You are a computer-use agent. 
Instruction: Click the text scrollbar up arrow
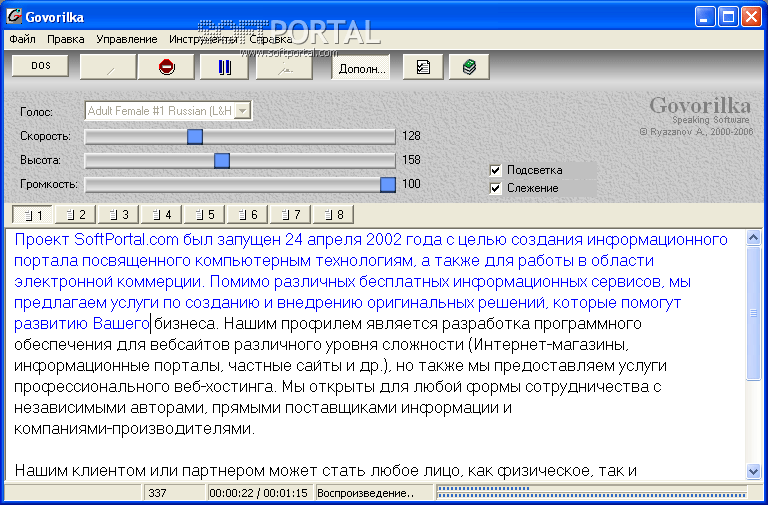pyautogui.click(x=753, y=238)
